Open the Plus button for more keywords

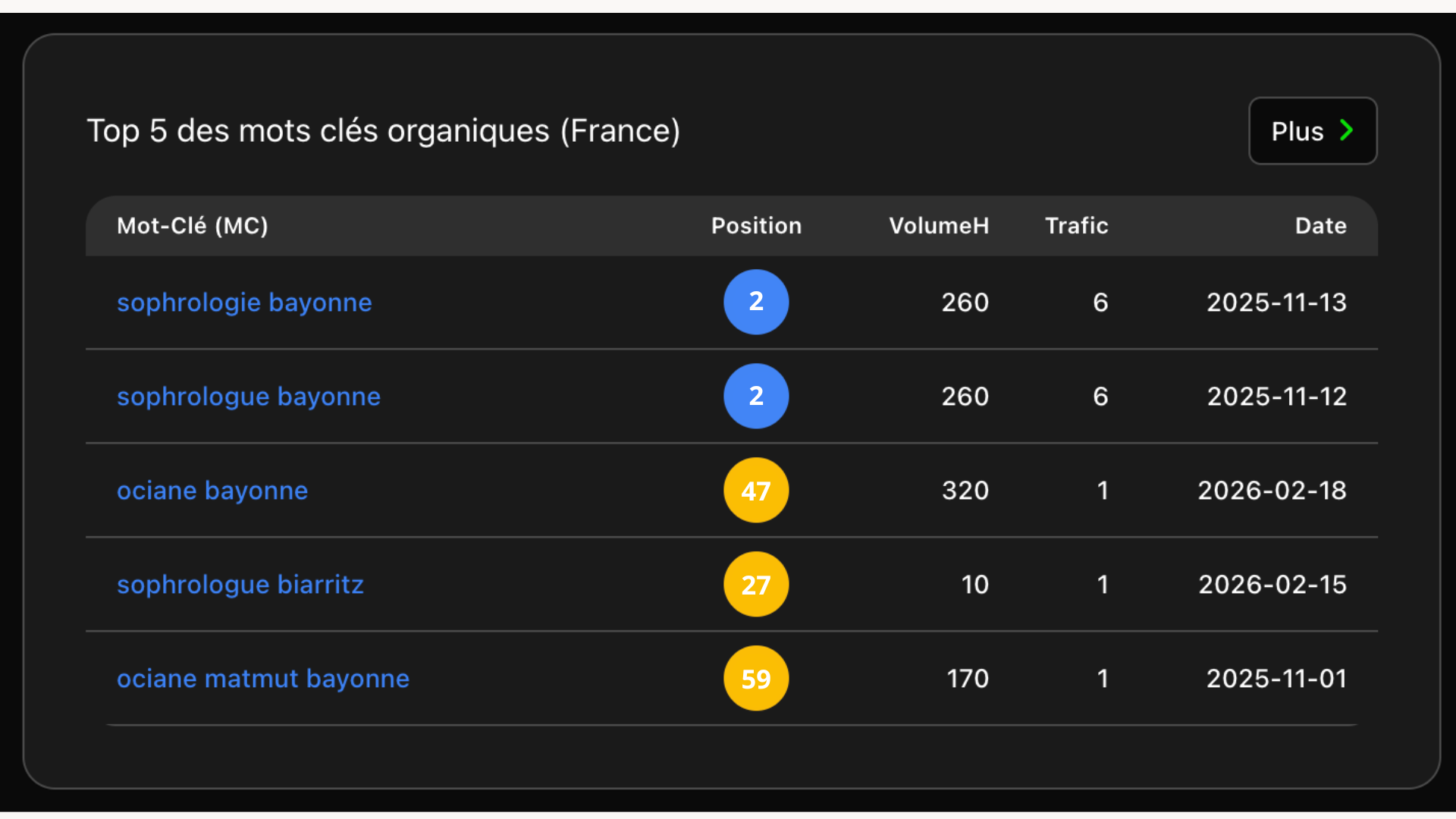click(1313, 130)
